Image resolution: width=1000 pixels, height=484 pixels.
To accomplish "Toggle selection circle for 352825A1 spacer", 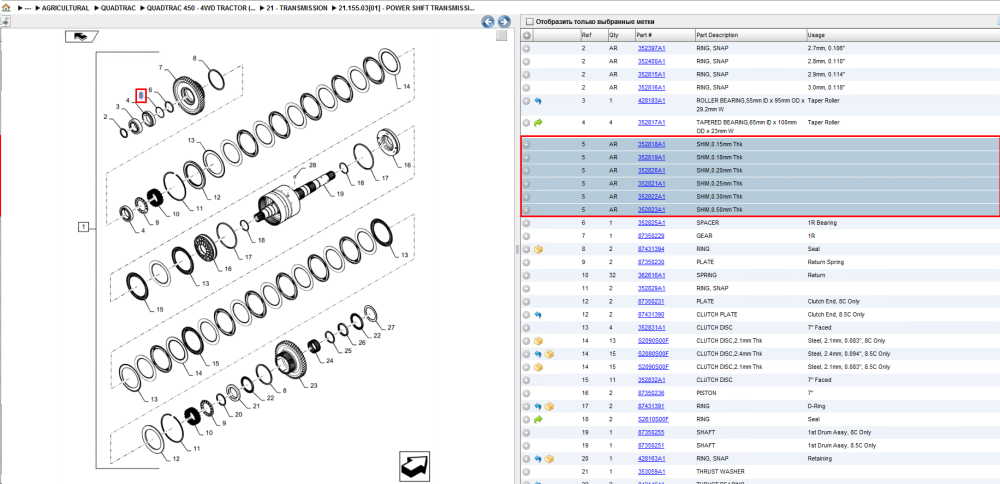I will point(527,223).
